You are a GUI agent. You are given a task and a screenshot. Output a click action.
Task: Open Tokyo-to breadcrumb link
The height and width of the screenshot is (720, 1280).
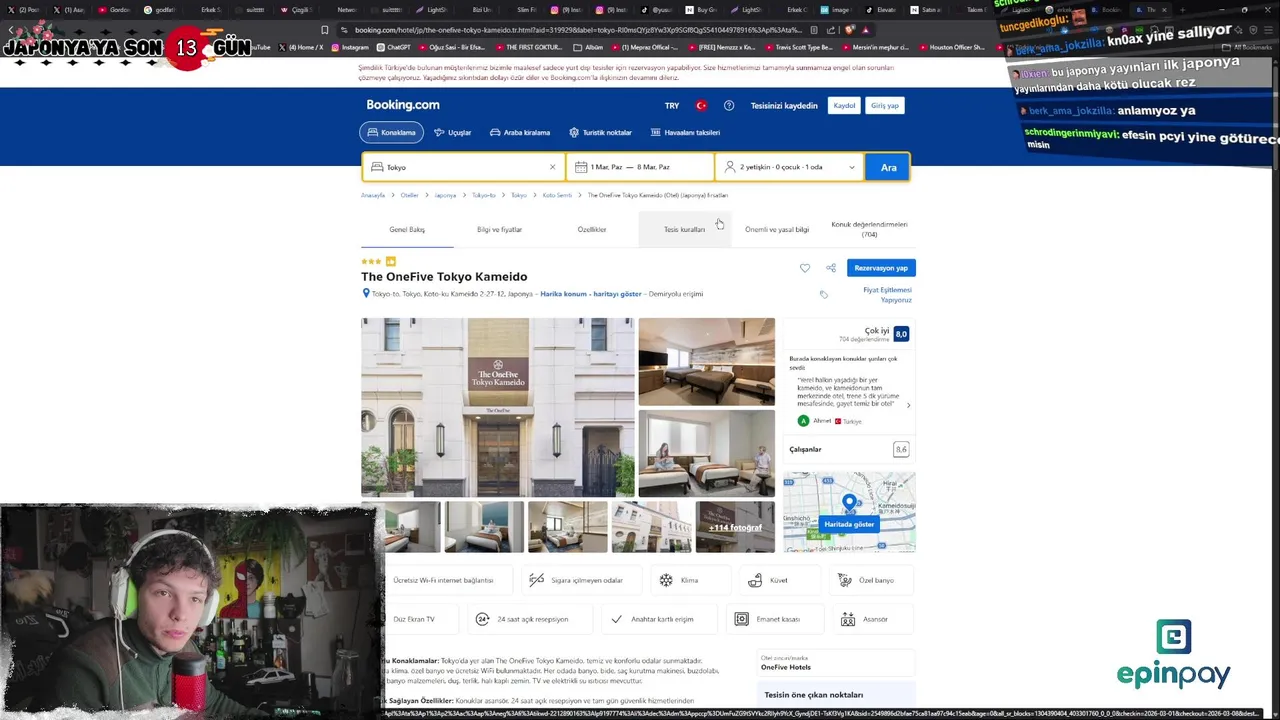(x=483, y=195)
